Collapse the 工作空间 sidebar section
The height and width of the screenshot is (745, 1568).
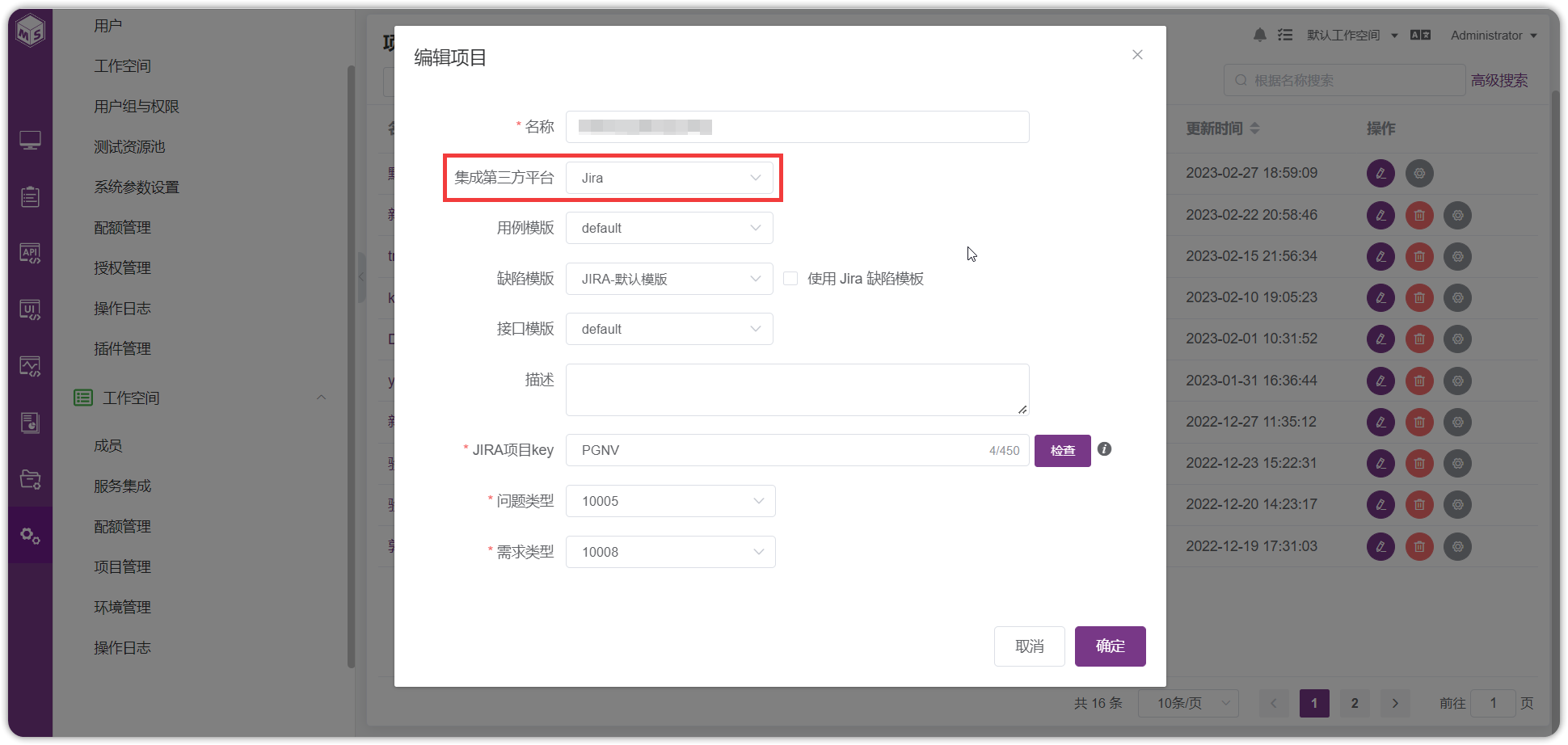(x=321, y=398)
